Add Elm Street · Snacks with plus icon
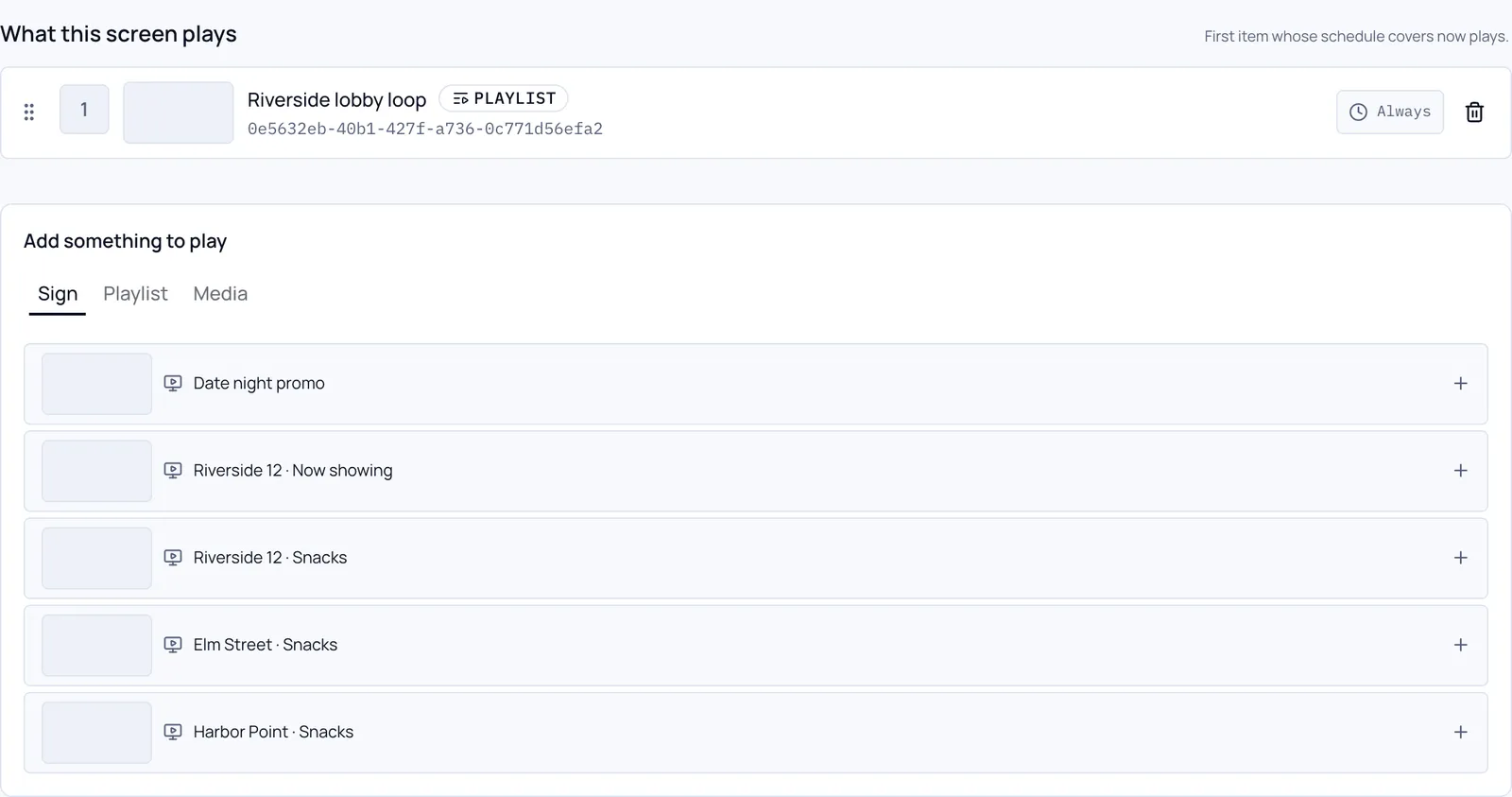Image resolution: width=1512 pixels, height=797 pixels. click(1461, 645)
